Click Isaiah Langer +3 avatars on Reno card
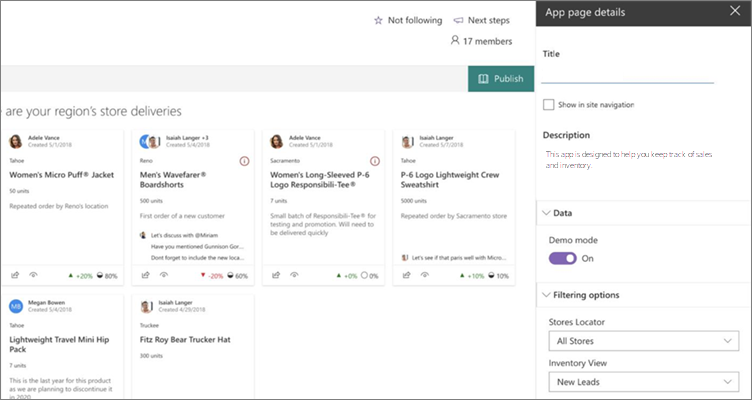The width and height of the screenshot is (752, 400). click(x=150, y=141)
